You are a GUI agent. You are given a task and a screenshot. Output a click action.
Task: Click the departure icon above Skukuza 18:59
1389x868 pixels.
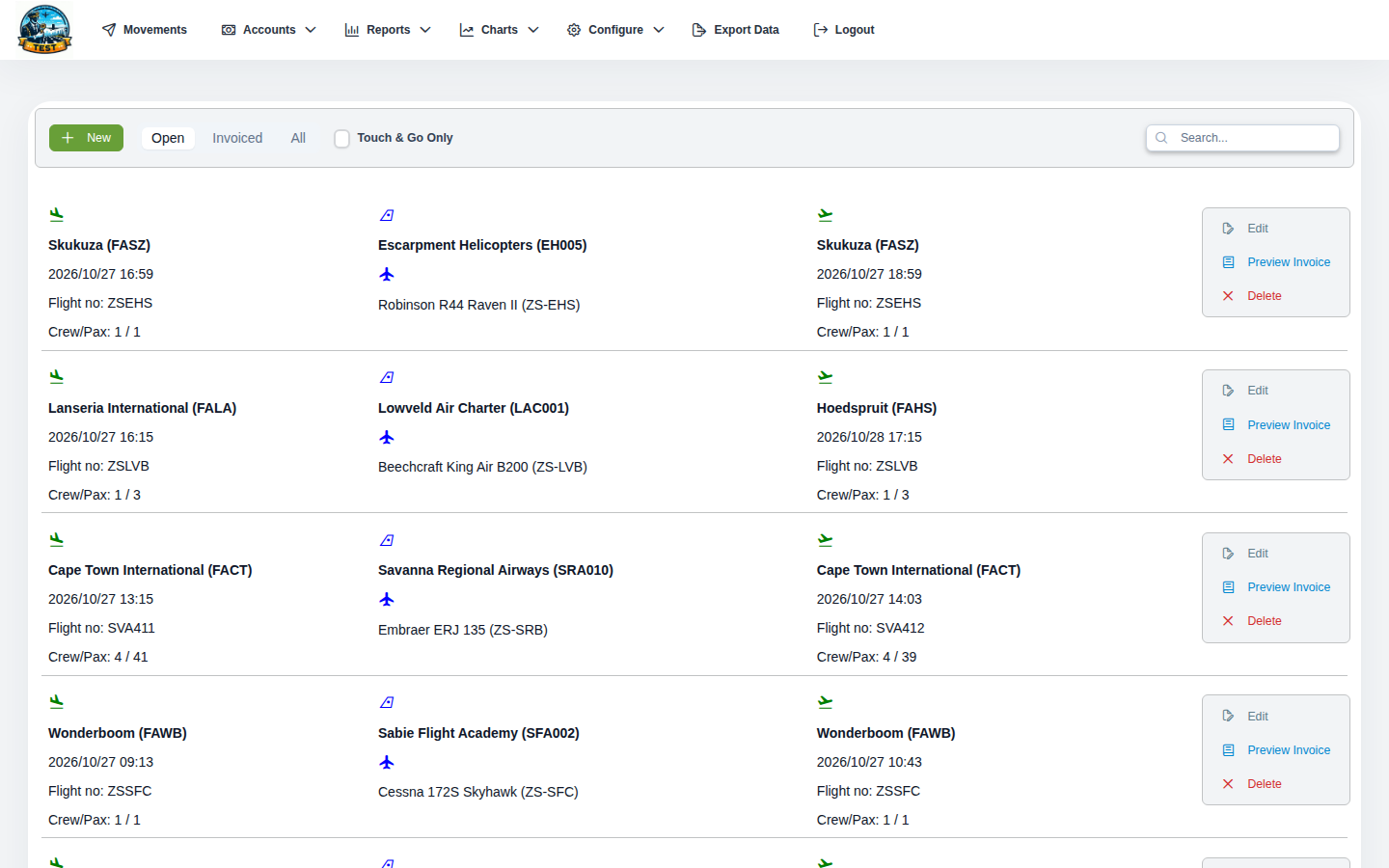pyautogui.click(x=825, y=215)
